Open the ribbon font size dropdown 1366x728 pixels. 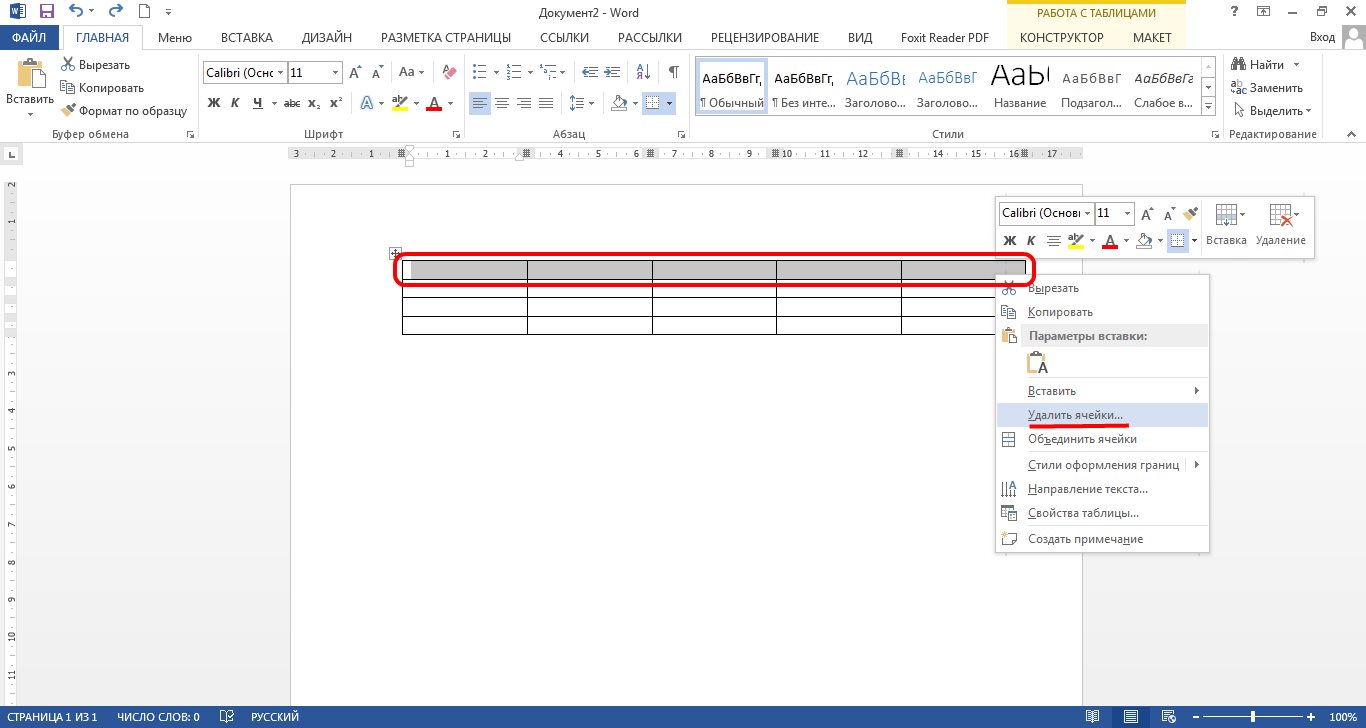pyautogui.click(x=336, y=73)
